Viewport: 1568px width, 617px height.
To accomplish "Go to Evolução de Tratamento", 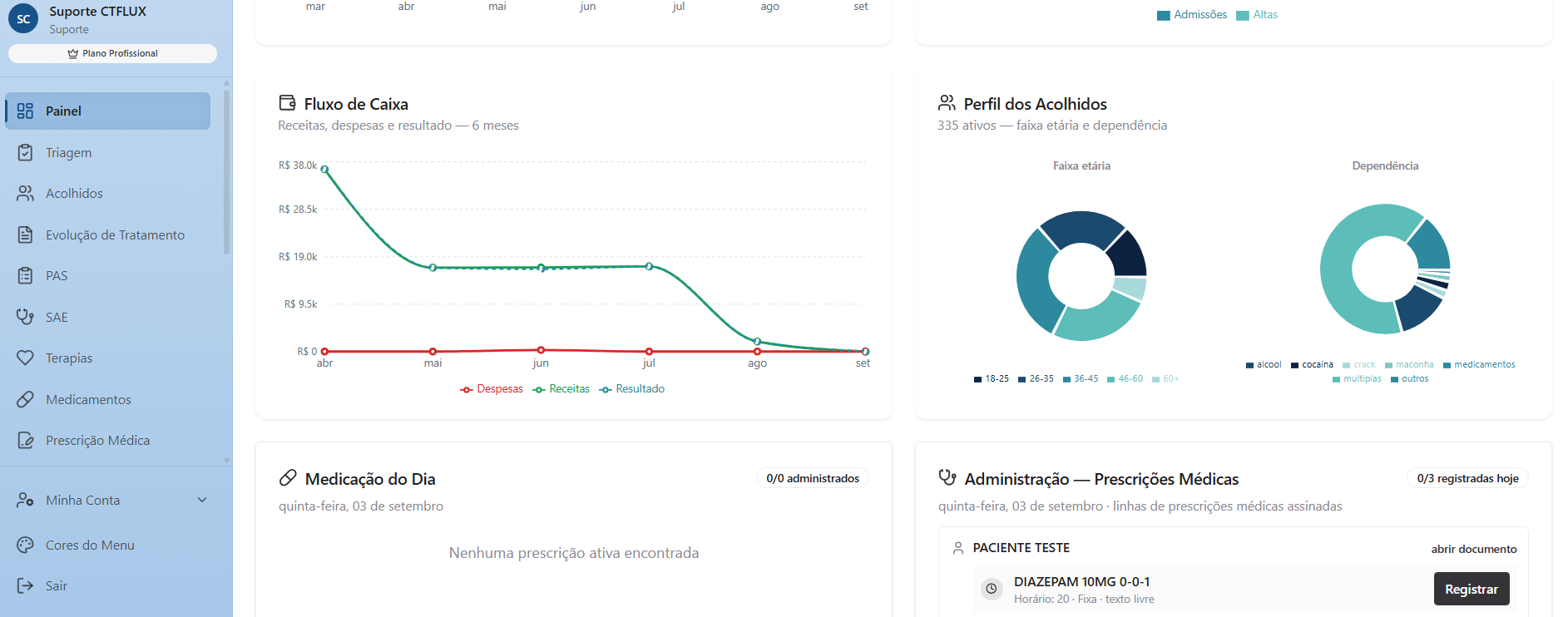I will (107, 235).
